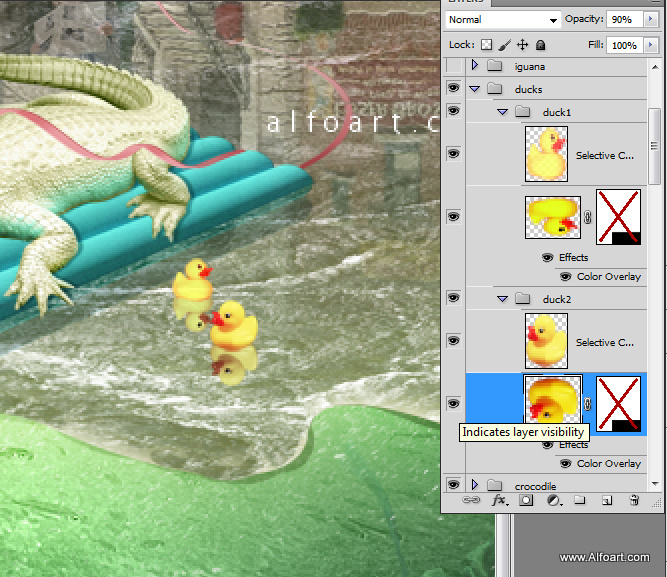Create a new layer

tap(607, 500)
